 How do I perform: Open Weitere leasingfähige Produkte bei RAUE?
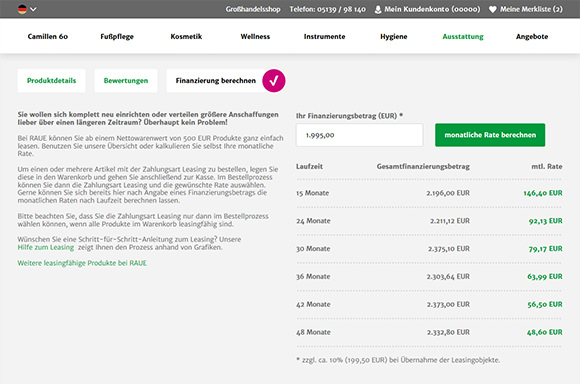82,263
